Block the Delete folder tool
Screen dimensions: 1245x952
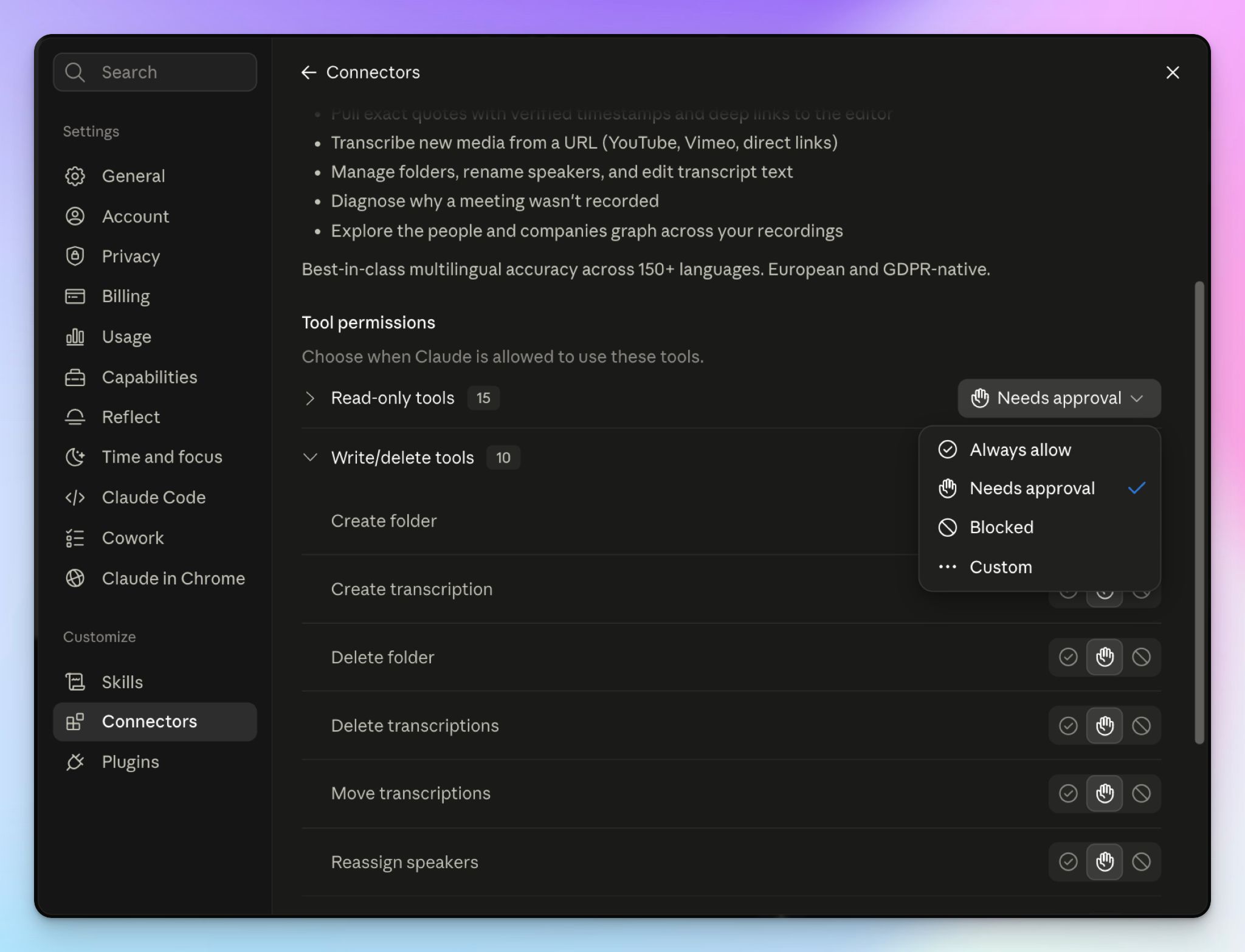coord(1141,657)
